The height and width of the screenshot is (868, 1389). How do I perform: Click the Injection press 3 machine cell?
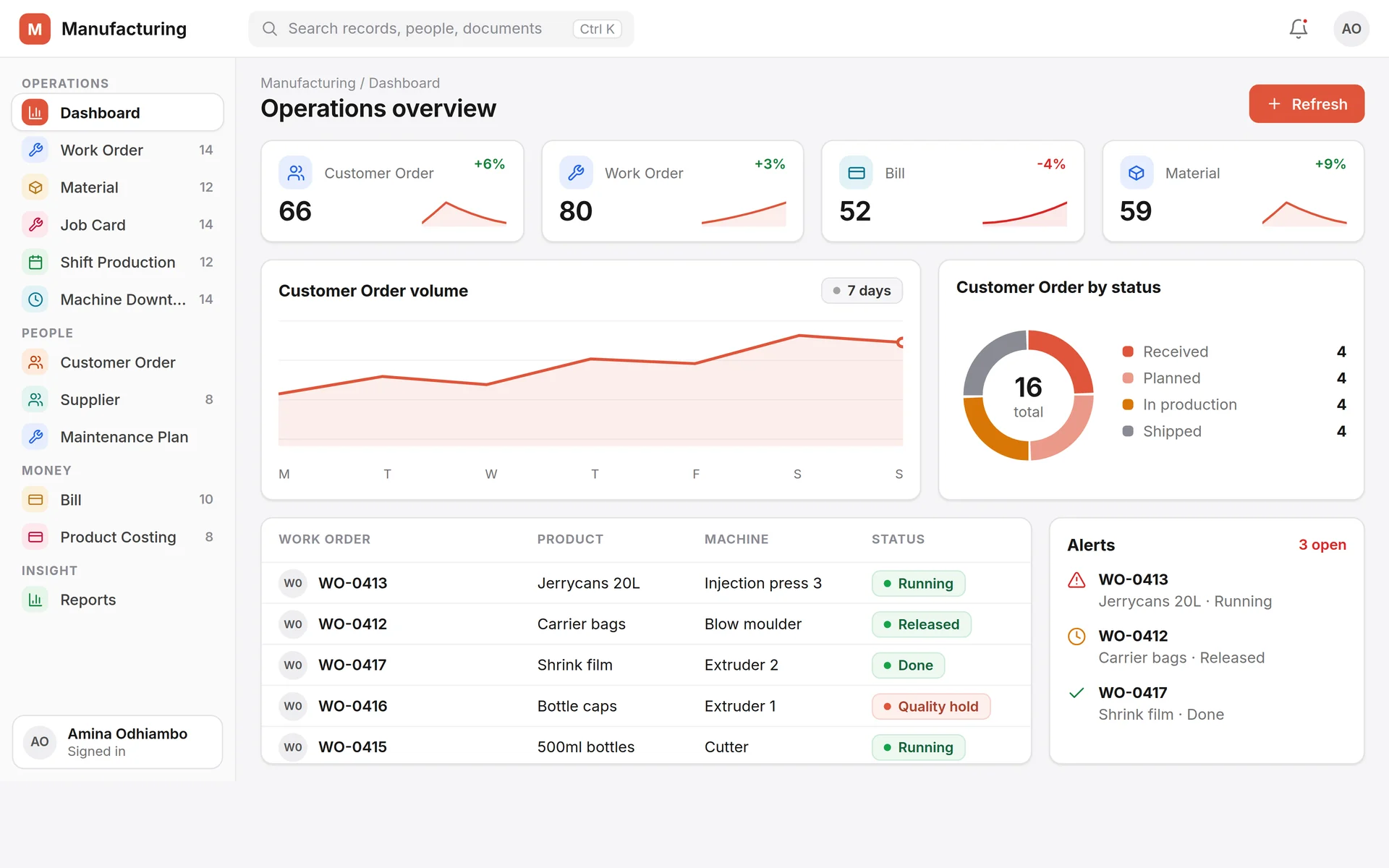[763, 583]
